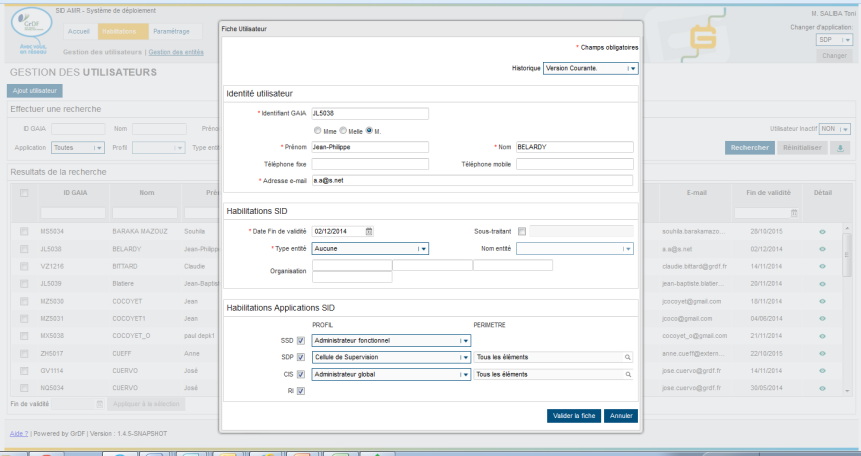Open the Accueil tab
861x456 pixels.
pos(79,31)
